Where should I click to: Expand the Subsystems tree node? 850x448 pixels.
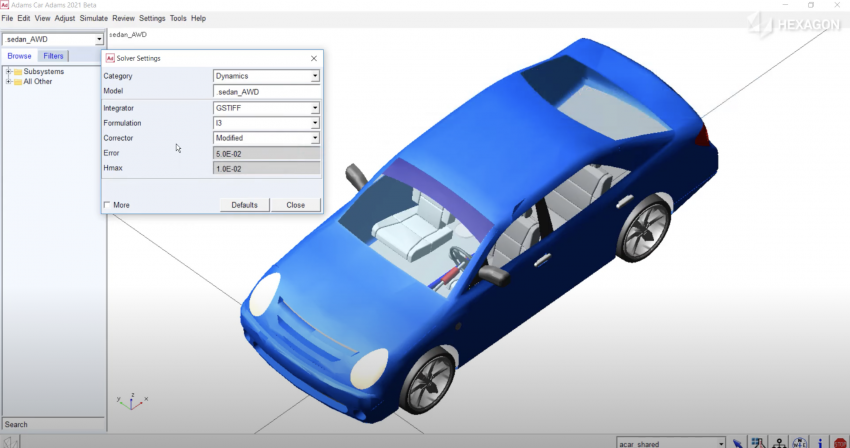point(8,72)
